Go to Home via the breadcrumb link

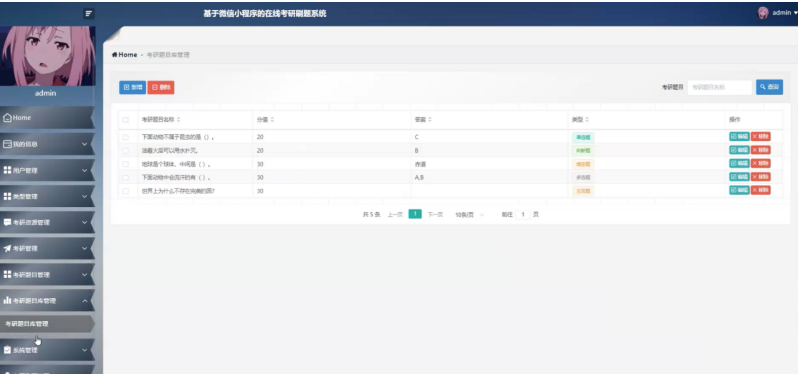click(124, 55)
